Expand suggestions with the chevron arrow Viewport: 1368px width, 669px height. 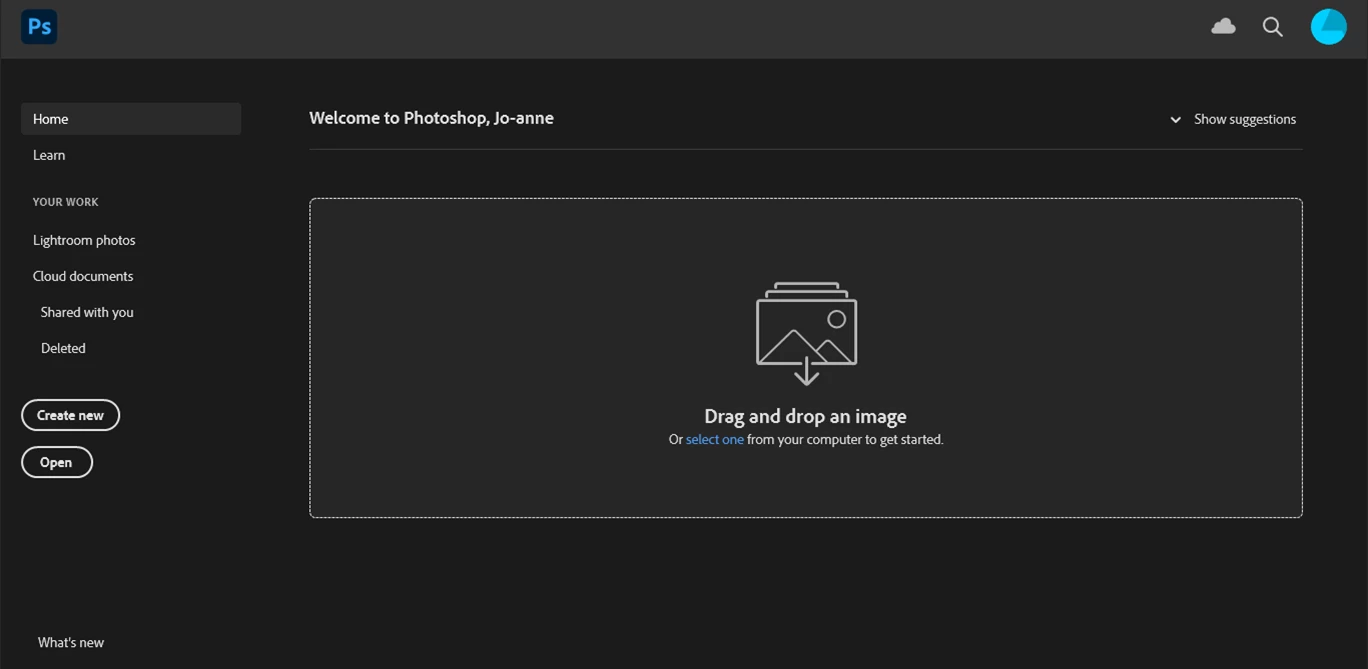click(x=1175, y=120)
